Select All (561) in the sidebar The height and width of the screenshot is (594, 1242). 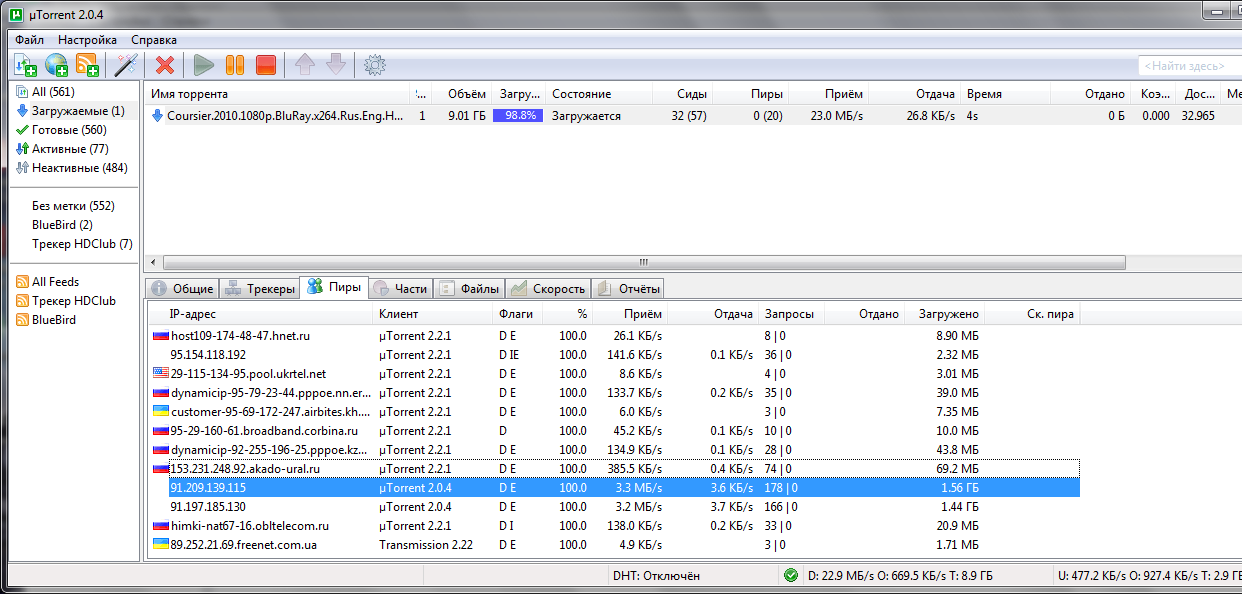point(54,92)
